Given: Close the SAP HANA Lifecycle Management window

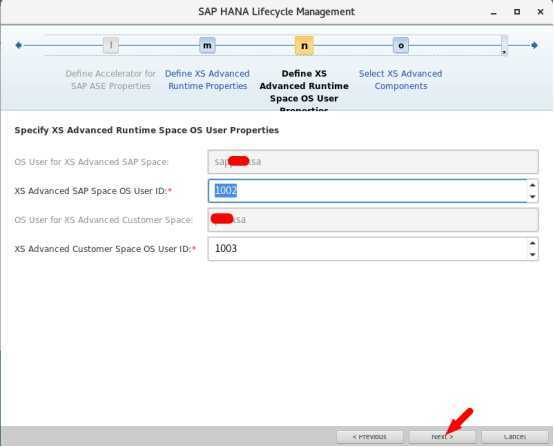Looking at the screenshot, I should (540, 12).
